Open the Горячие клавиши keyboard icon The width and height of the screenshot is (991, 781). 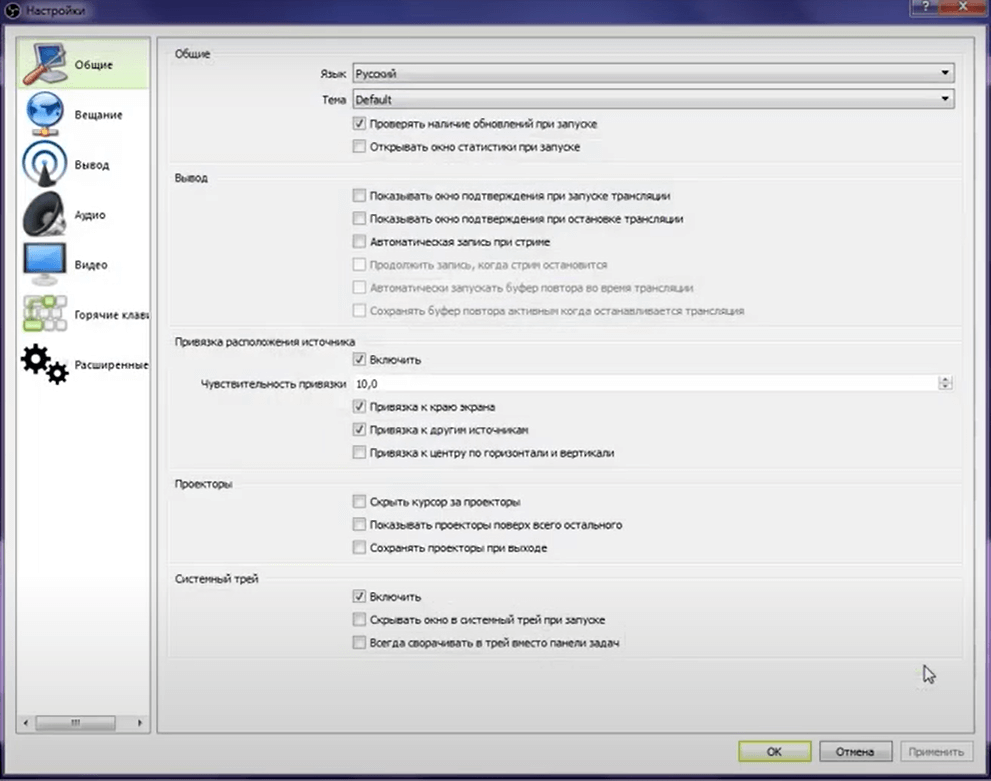tap(43, 314)
